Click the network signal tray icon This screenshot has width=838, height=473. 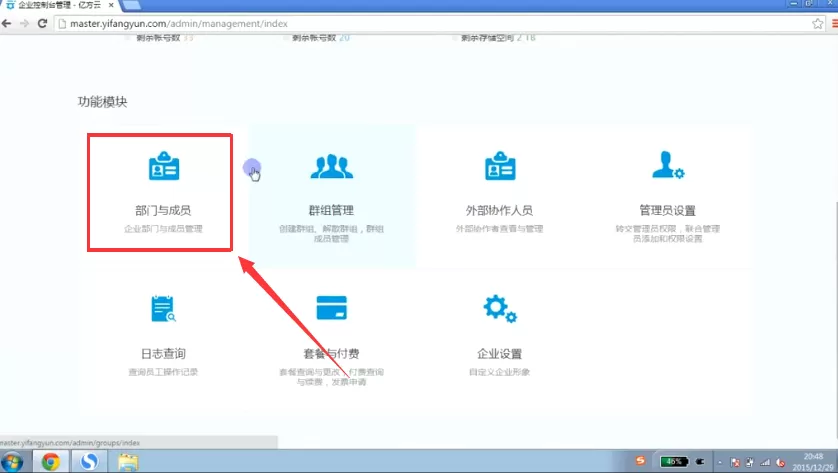pyautogui.click(x=765, y=462)
